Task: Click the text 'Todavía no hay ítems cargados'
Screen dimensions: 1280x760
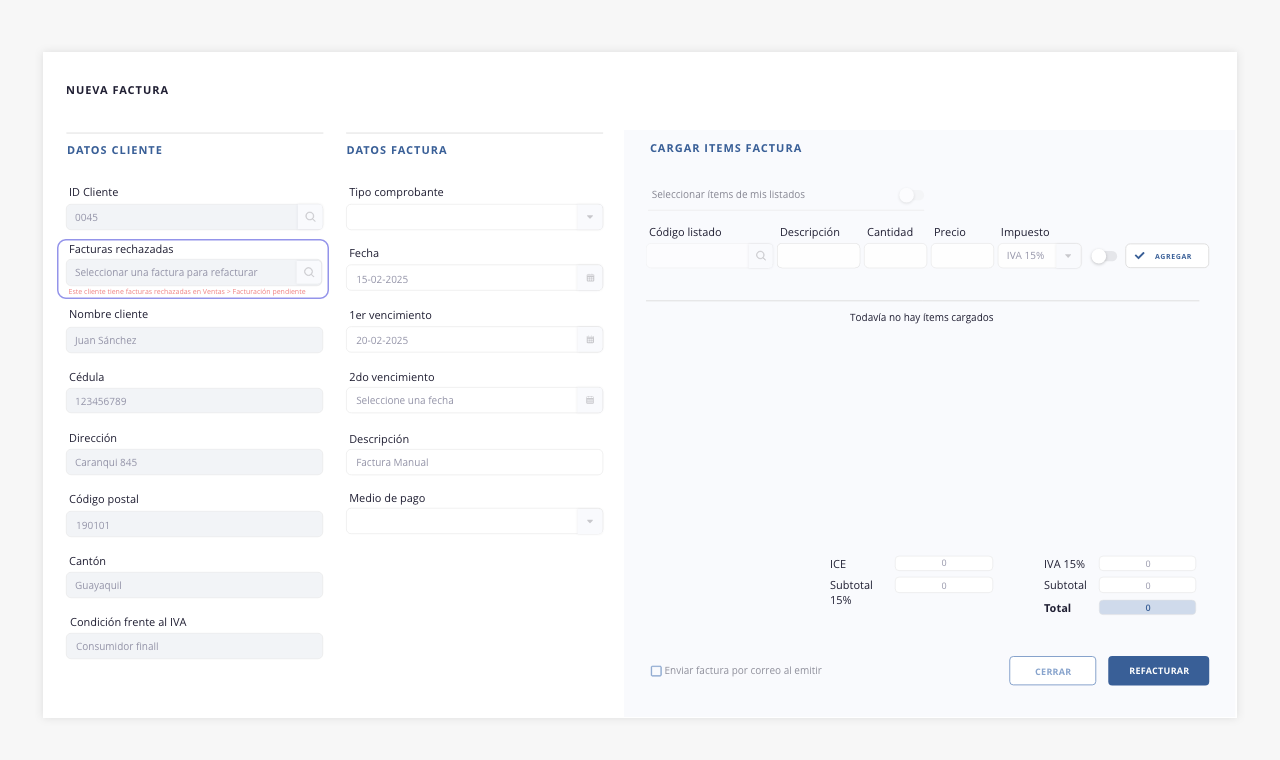Action: [922, 317]
